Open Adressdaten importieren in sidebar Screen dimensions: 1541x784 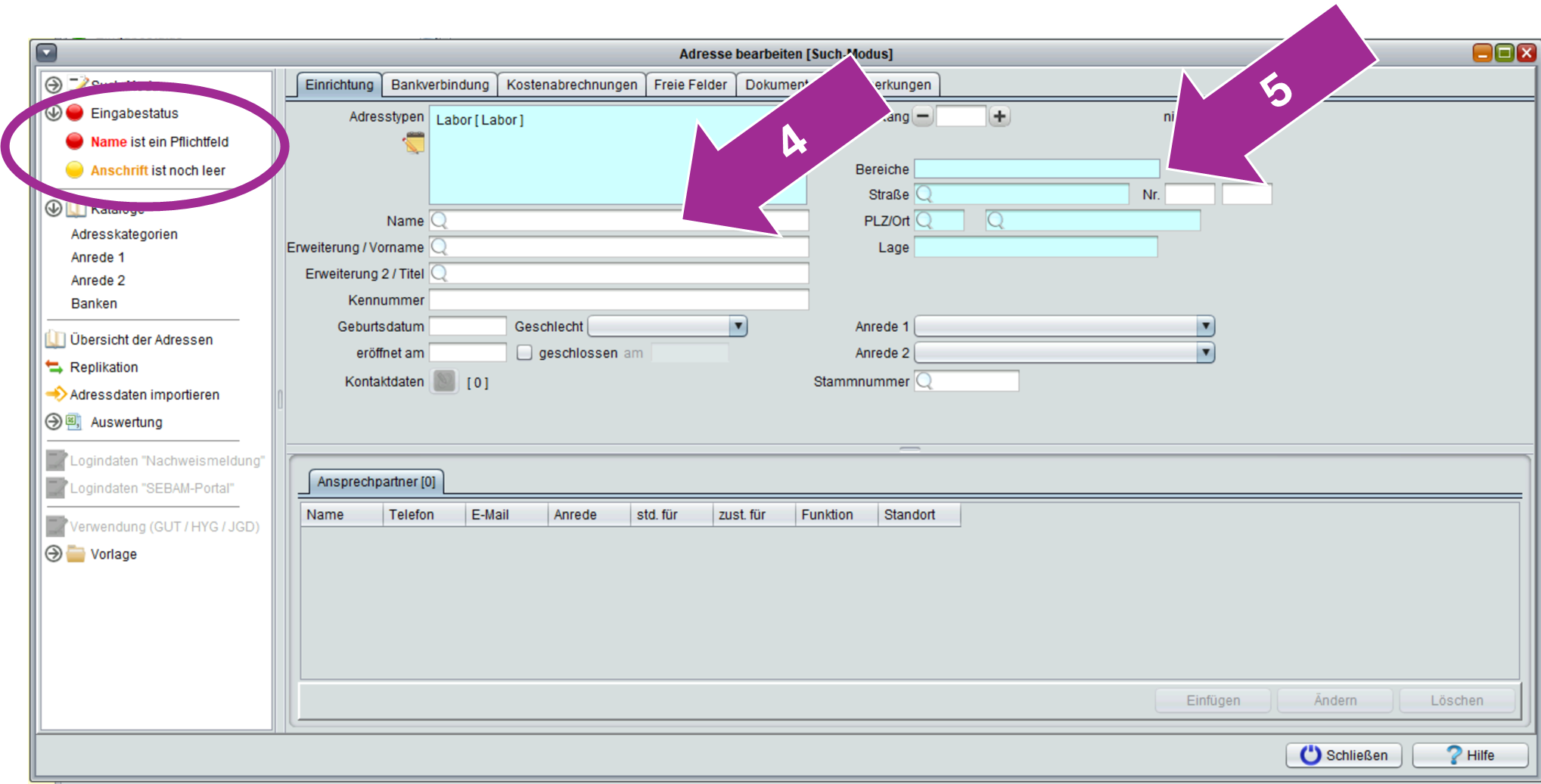144,395
